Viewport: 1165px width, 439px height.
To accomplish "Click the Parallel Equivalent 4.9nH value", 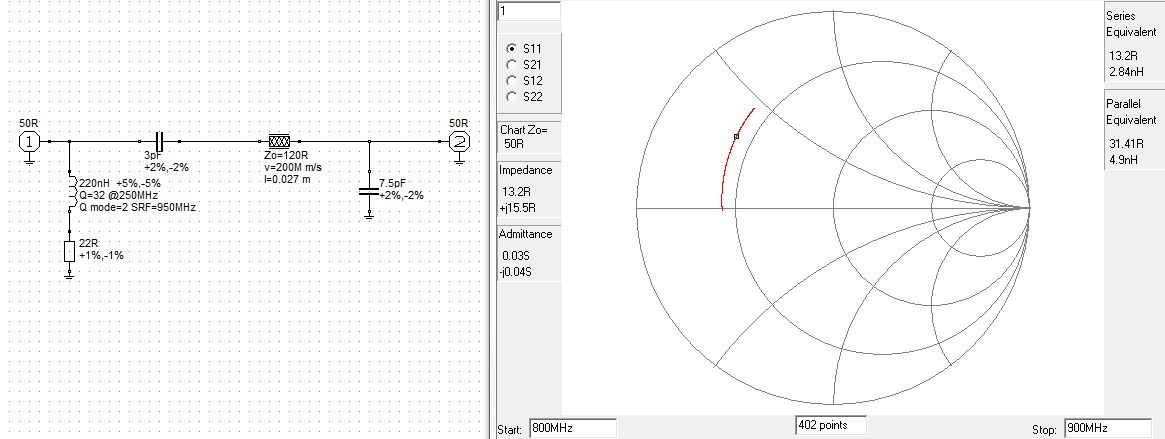I will [x=1122, y=158].
